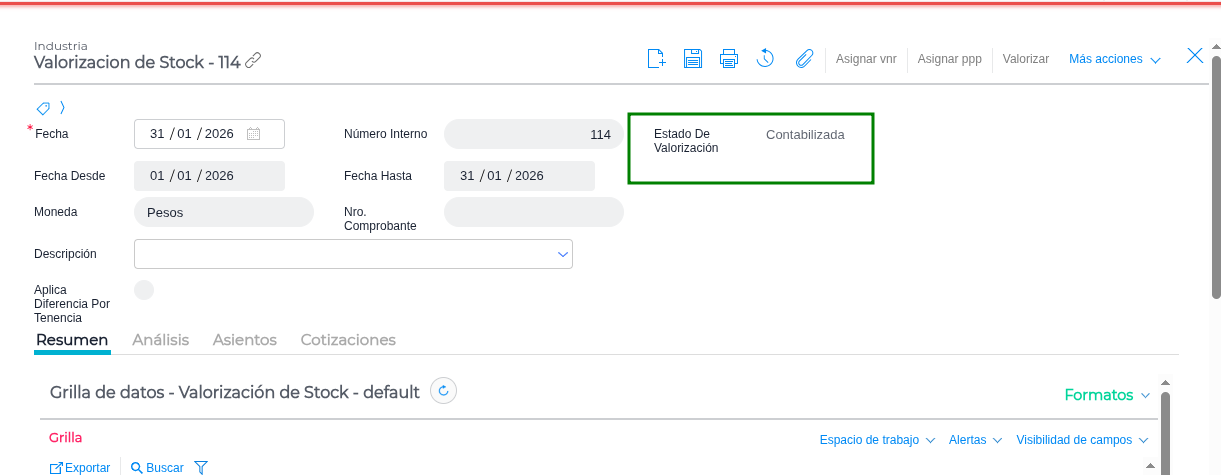Viewport: 1221px width, 475px height.
Task: Open the Descripción dropdown
Action: [561, 255]
